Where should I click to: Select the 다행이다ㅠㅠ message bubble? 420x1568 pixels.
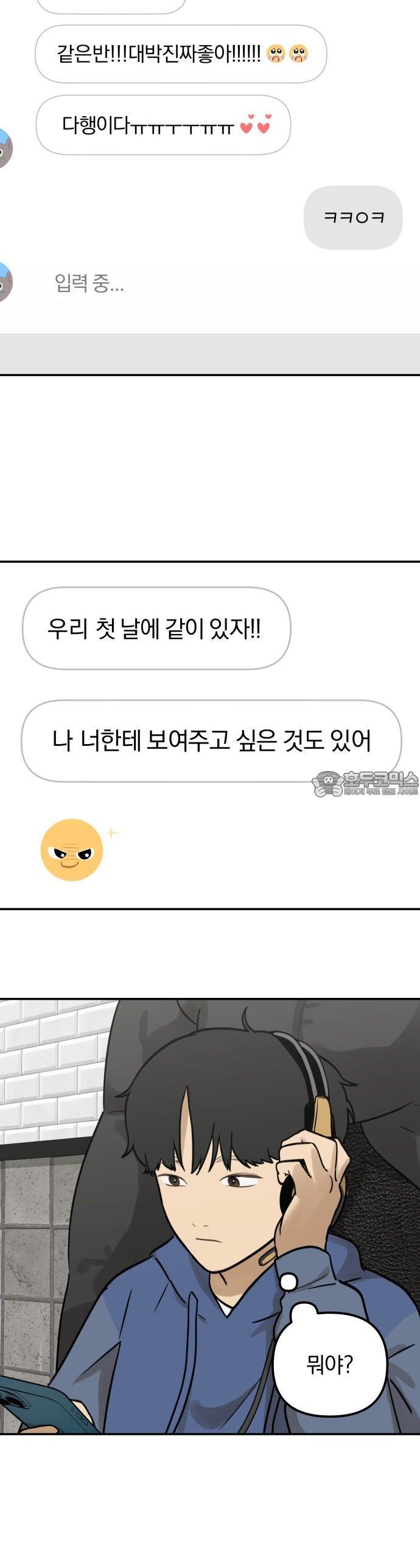click(x=163, y=125)
